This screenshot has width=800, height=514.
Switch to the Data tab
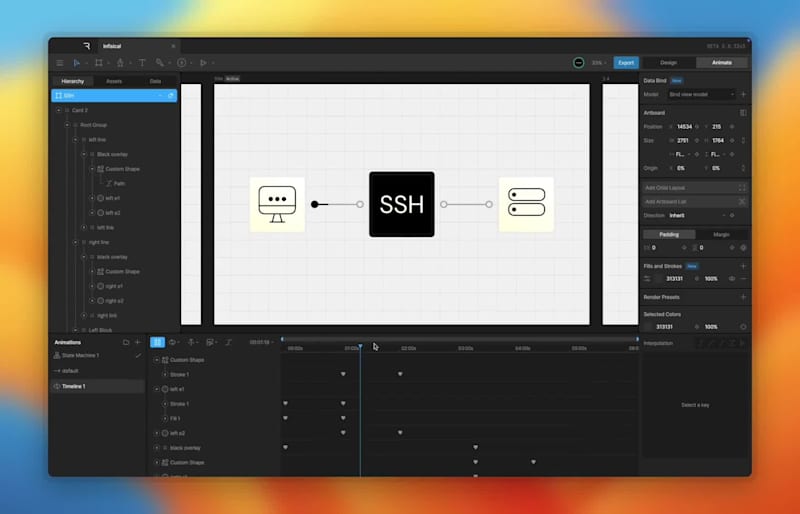[155, 81]
